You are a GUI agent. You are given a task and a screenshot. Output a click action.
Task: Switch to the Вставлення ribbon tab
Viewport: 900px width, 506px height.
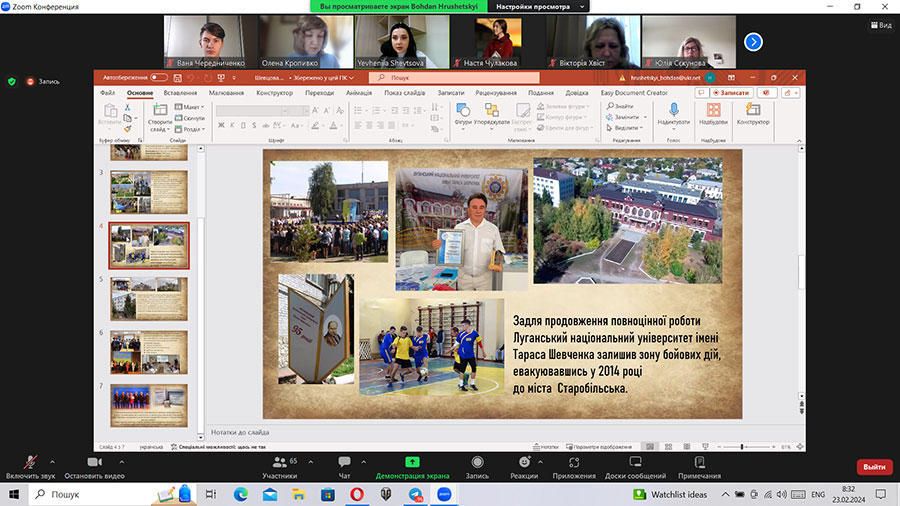(x=180, y=92)
